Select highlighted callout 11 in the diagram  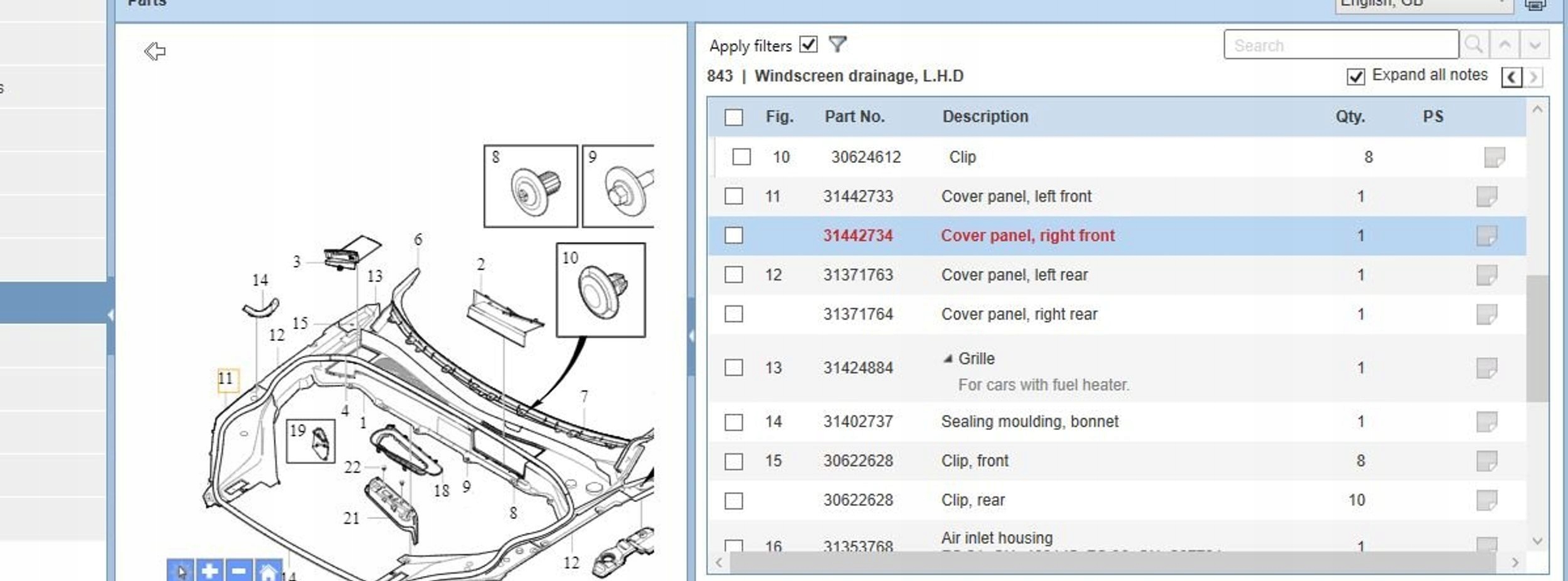point(228,379)
